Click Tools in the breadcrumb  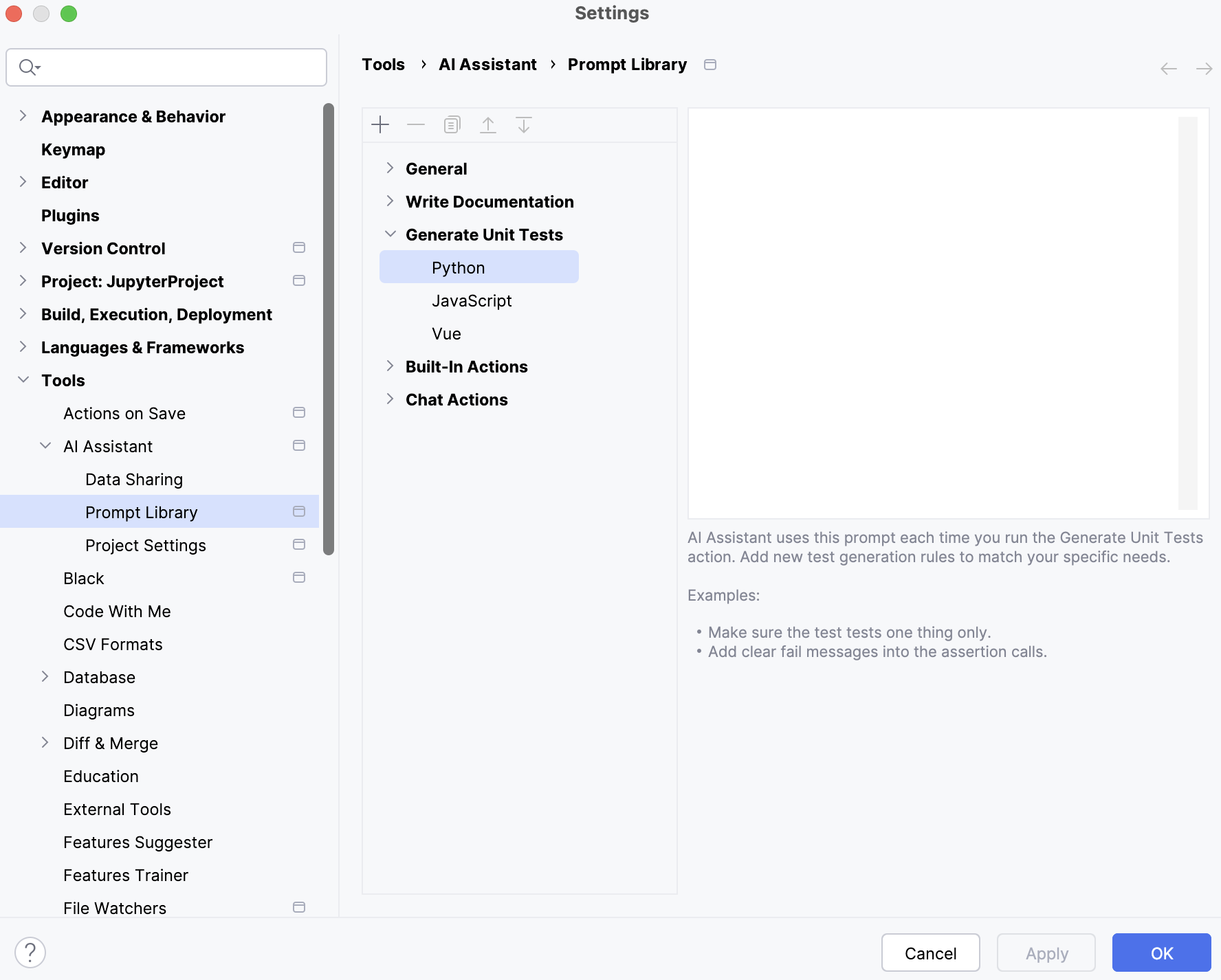pyautogui.click(x=383, y=65)
